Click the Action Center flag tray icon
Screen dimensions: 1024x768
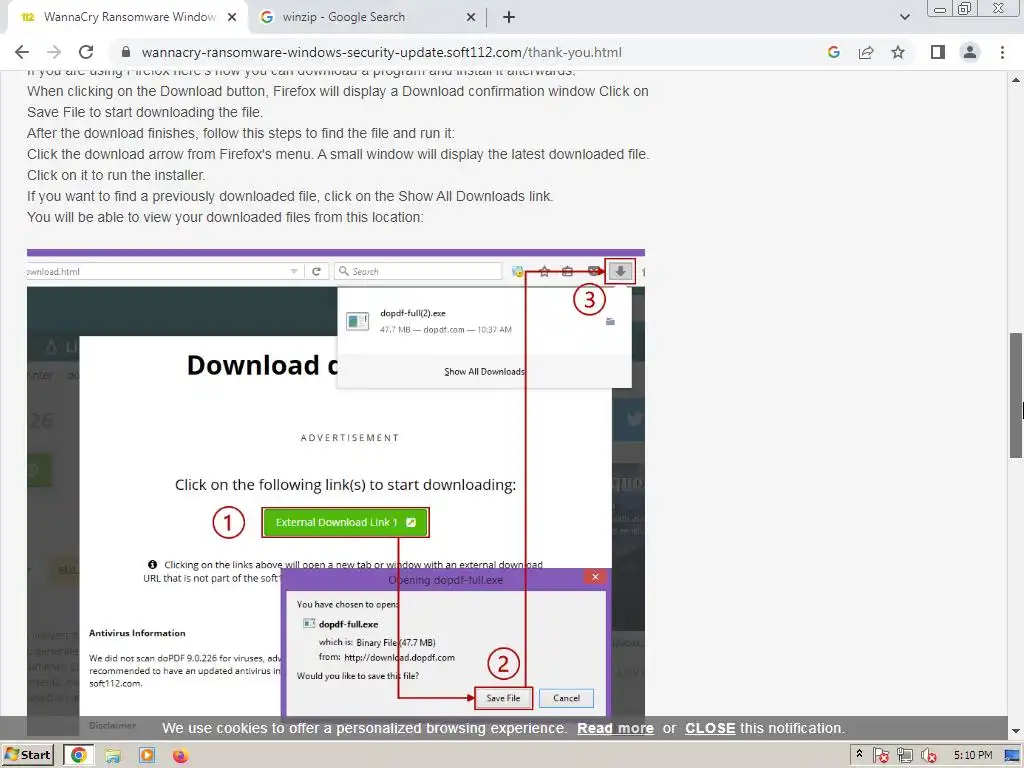880,756
